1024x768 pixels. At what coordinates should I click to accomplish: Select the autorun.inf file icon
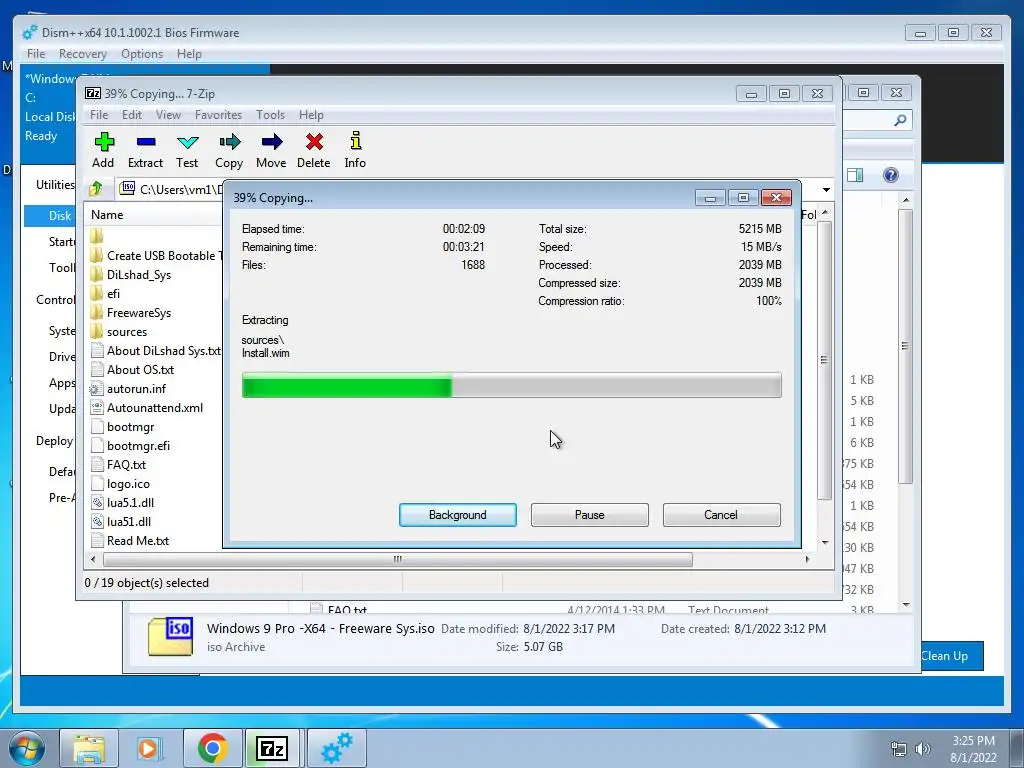pyautogui.click(x=97, y=389)
